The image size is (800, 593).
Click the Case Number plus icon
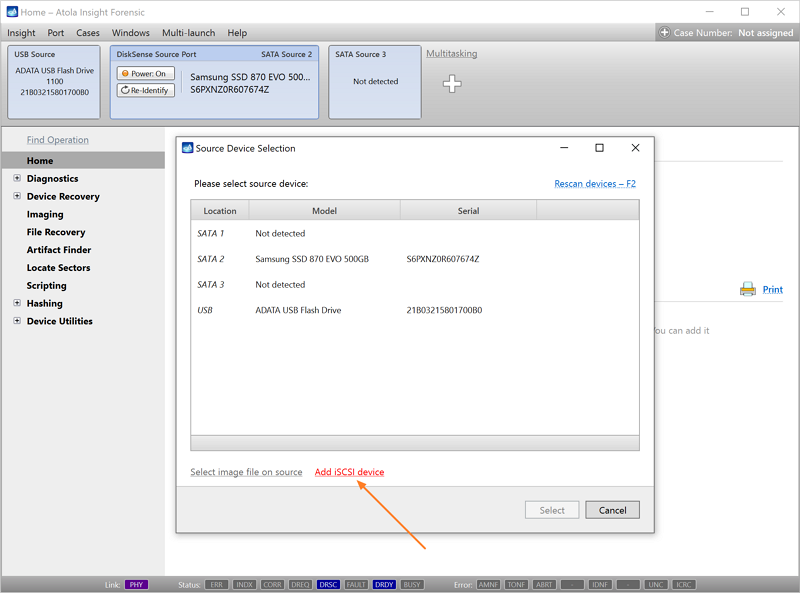664,33
